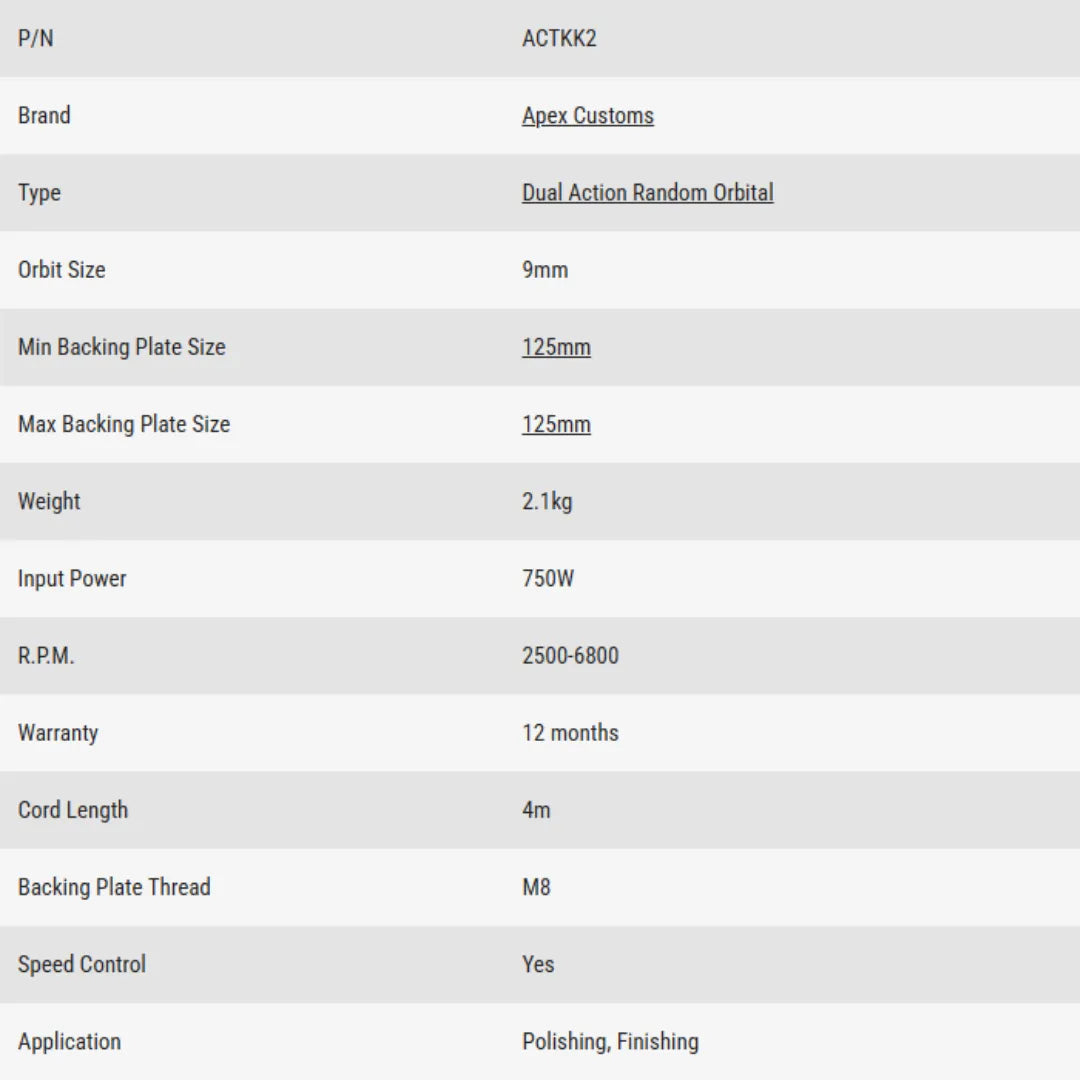Select the Application row label
This screenshot has width=1080, height=1080.
[69, 1041]
